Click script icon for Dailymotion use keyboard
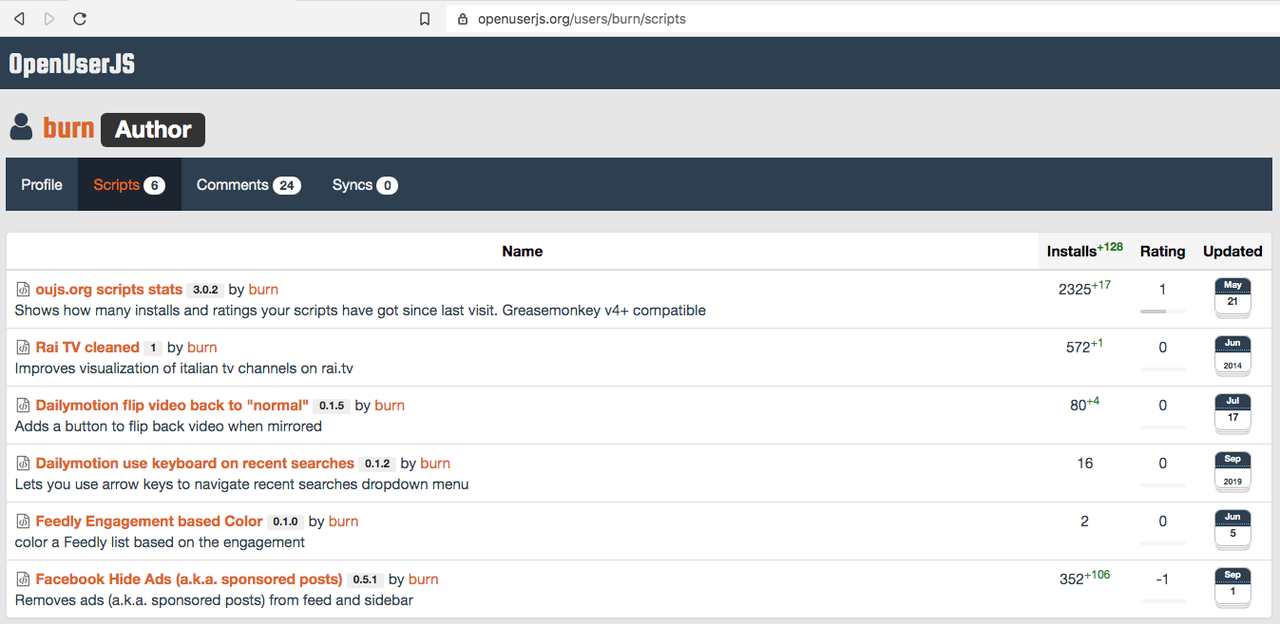The width and height of the screenshot is (1280, 624). point(23,464)
